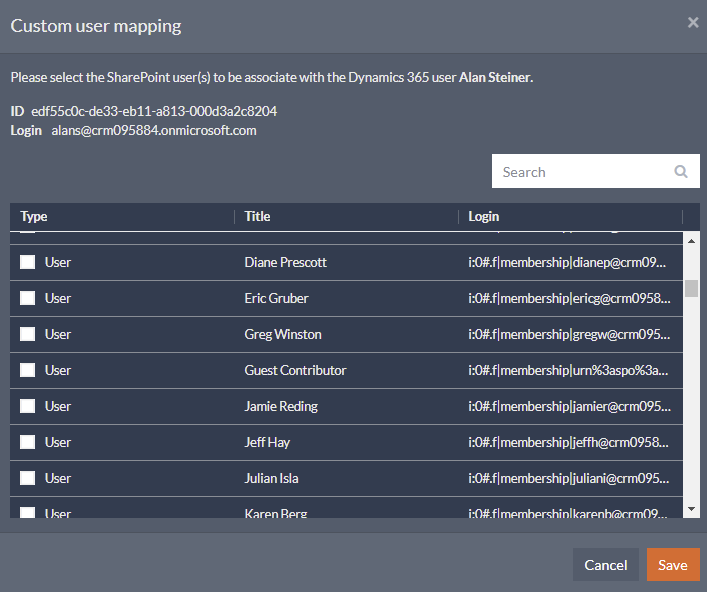Click the gregw@crm095 login cell
The height and width of the screenshot is (592, 707).
(x=569, y=335)
